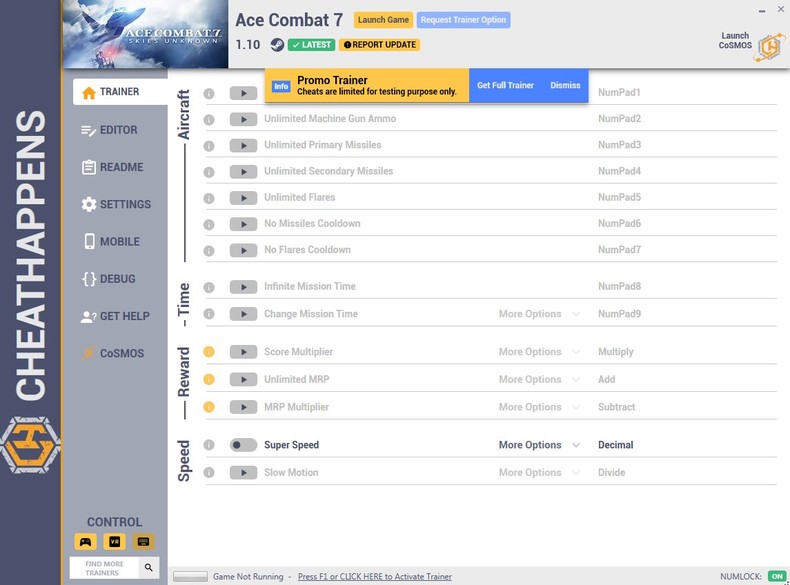Click the Multiply hotkey for Score Multiplier
Image resolution: width=790 pixels, height=585 pixels.
[616, 352]
